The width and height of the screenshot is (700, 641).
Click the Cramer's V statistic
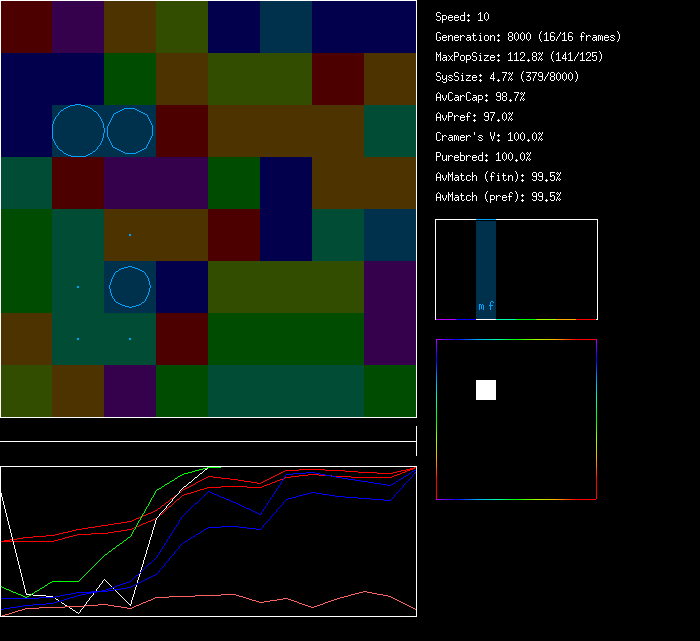click(489, 137)
